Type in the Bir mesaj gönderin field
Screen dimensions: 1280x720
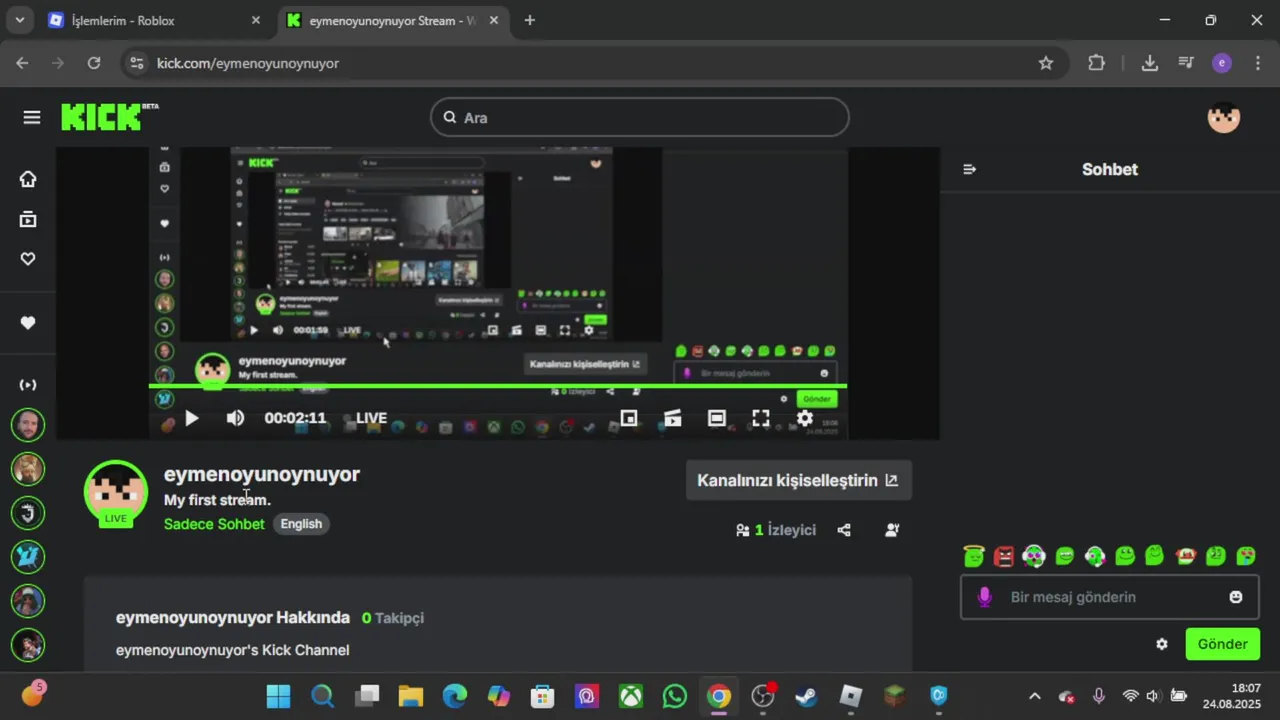point(1110,597)
